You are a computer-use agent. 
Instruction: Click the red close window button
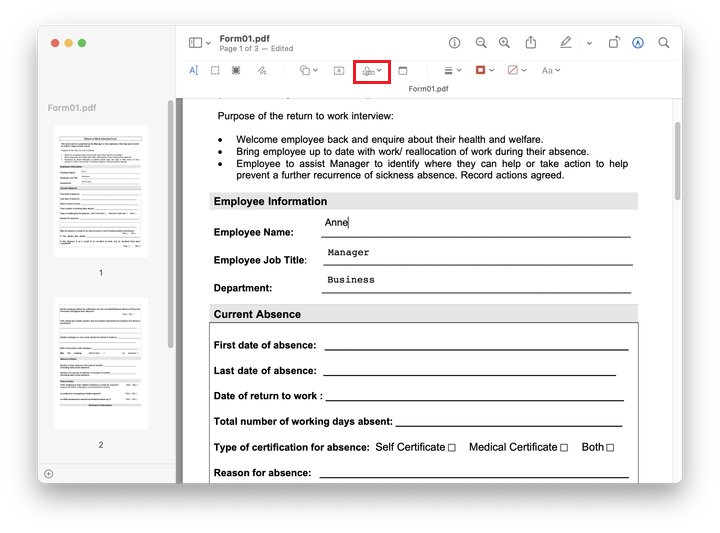point(55,43)
